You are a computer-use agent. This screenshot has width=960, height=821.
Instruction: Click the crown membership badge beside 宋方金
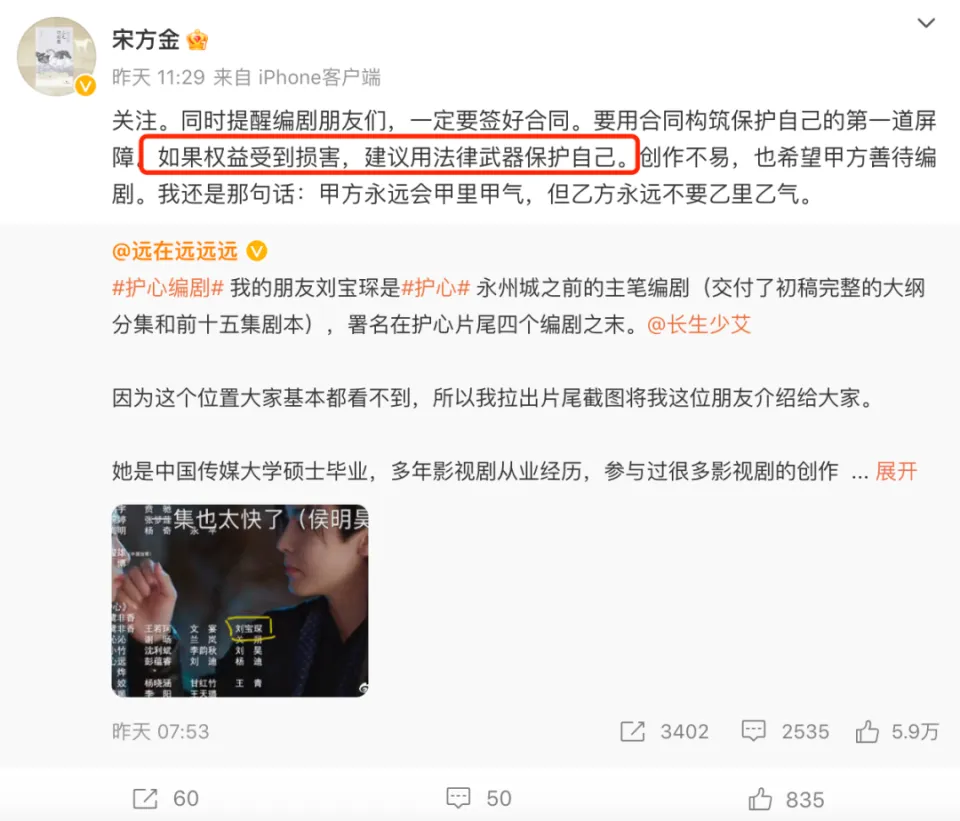click(x=197, y=40)
